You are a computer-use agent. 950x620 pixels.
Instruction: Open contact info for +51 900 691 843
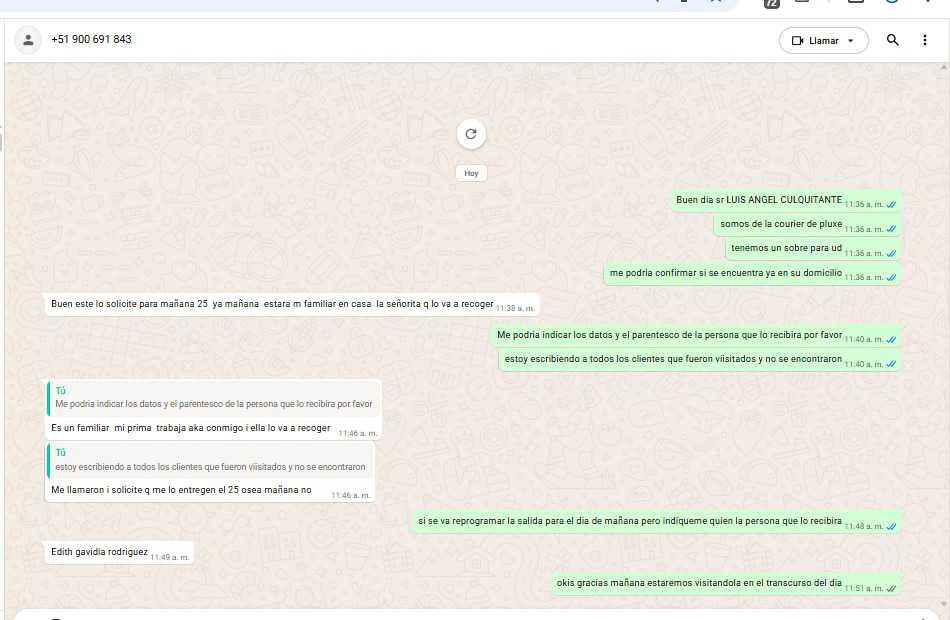click(91, 40)
